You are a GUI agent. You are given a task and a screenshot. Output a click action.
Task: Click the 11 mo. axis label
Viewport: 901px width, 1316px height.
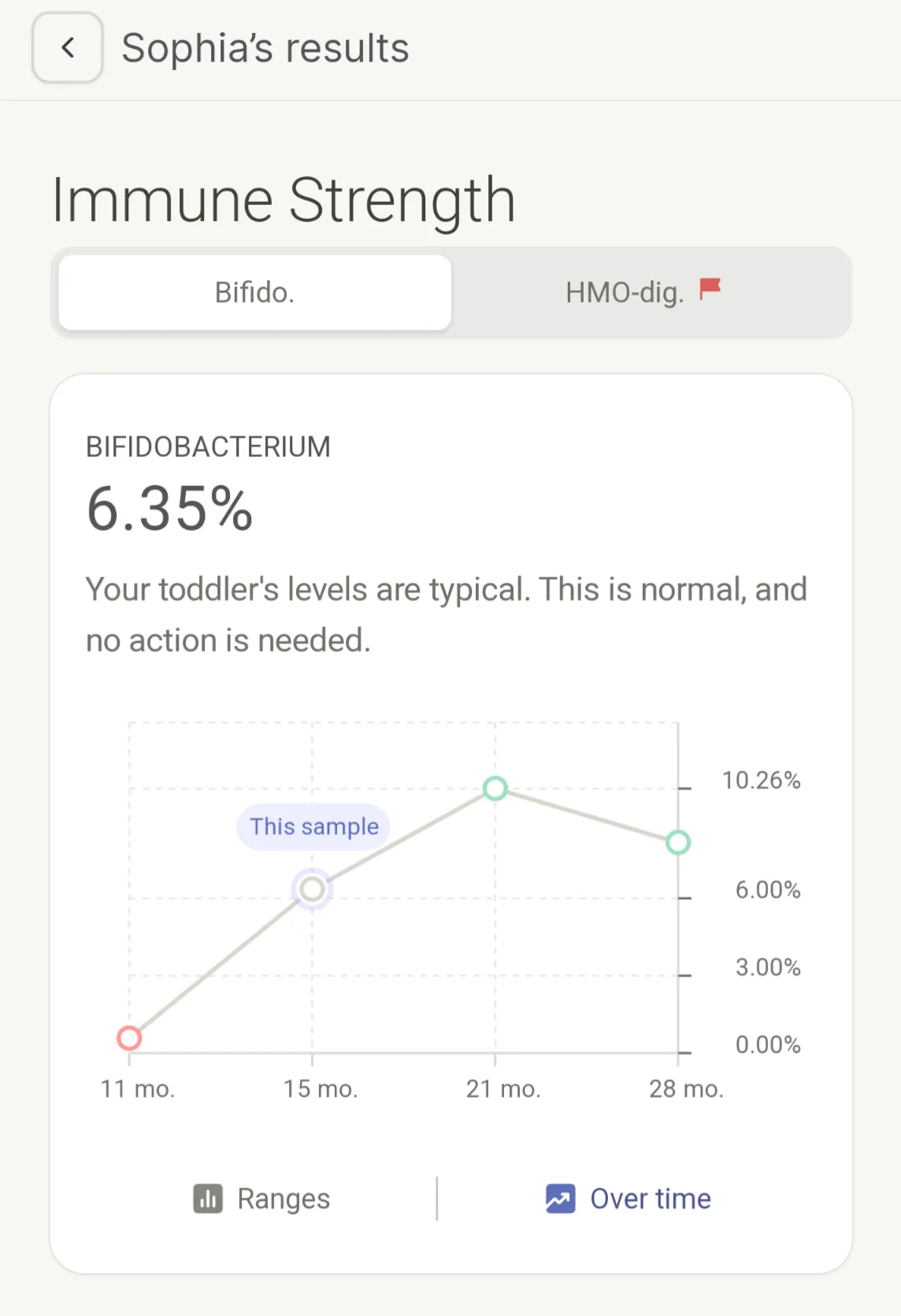tap(137, 1089)
